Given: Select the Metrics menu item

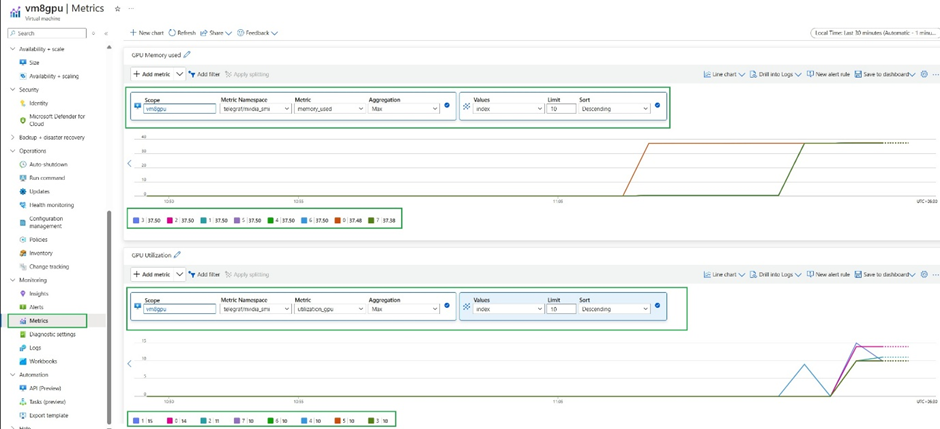Looking at the screenshot, I should [x=47, y=321].
